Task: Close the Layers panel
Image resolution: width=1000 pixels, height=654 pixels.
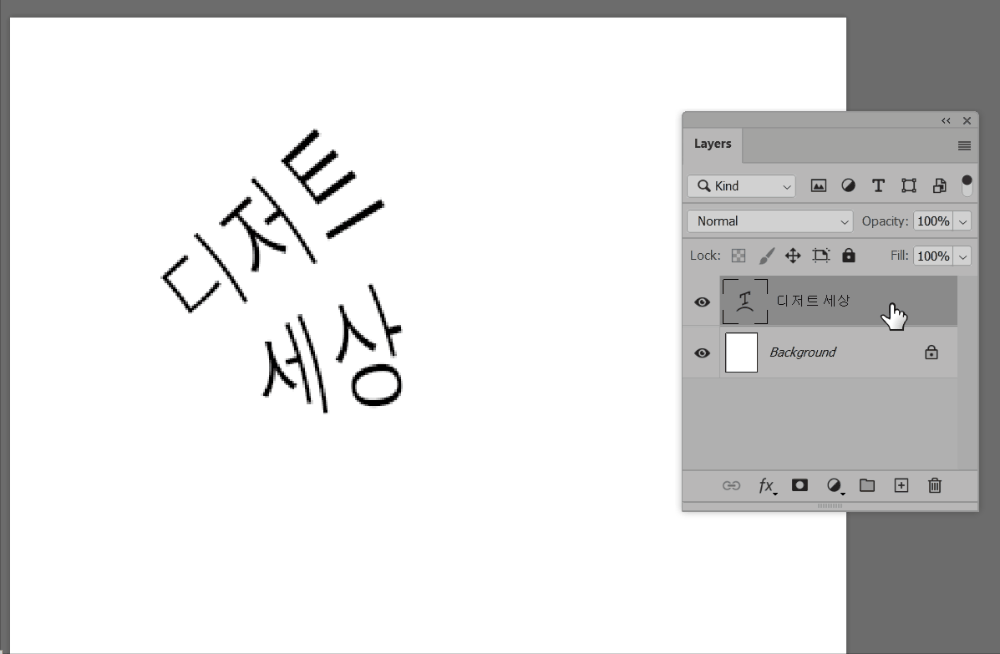Action: pos(967,121)
